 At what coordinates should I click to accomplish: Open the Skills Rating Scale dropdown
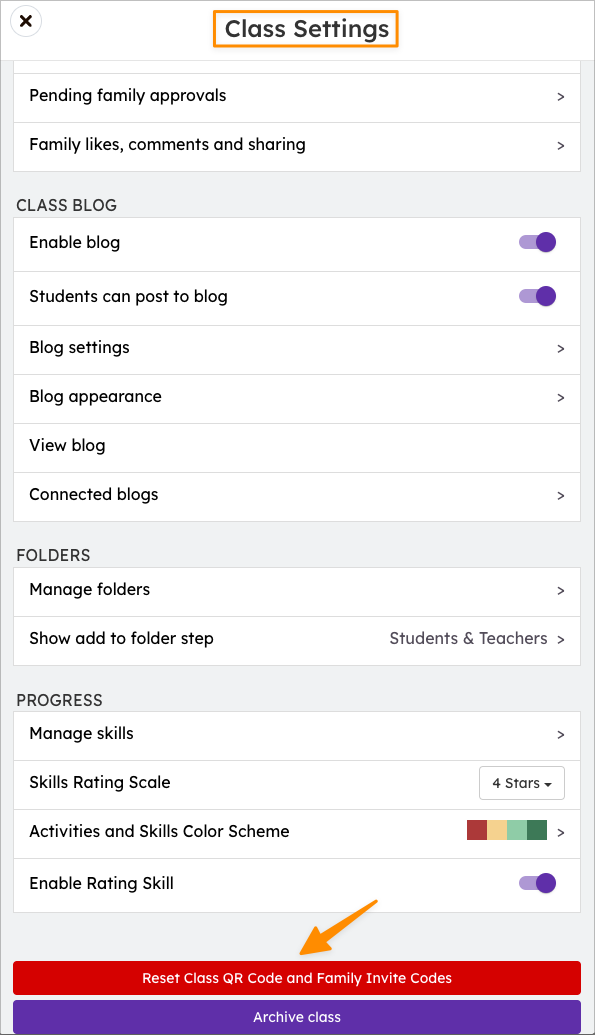[x=521, y=783]
